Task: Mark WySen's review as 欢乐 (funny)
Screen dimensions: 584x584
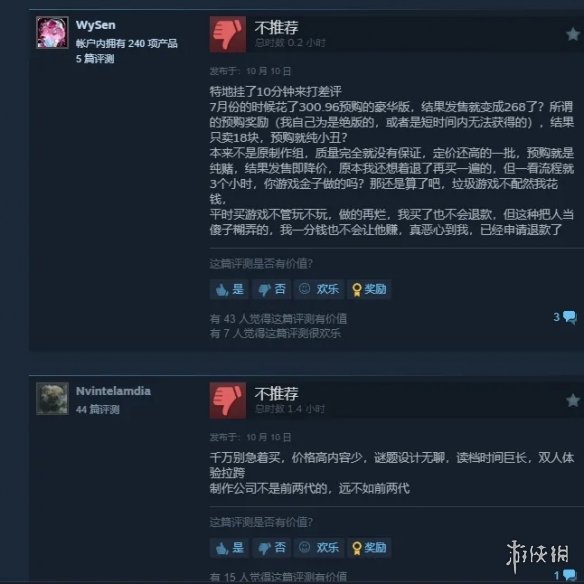Action: 319,289
